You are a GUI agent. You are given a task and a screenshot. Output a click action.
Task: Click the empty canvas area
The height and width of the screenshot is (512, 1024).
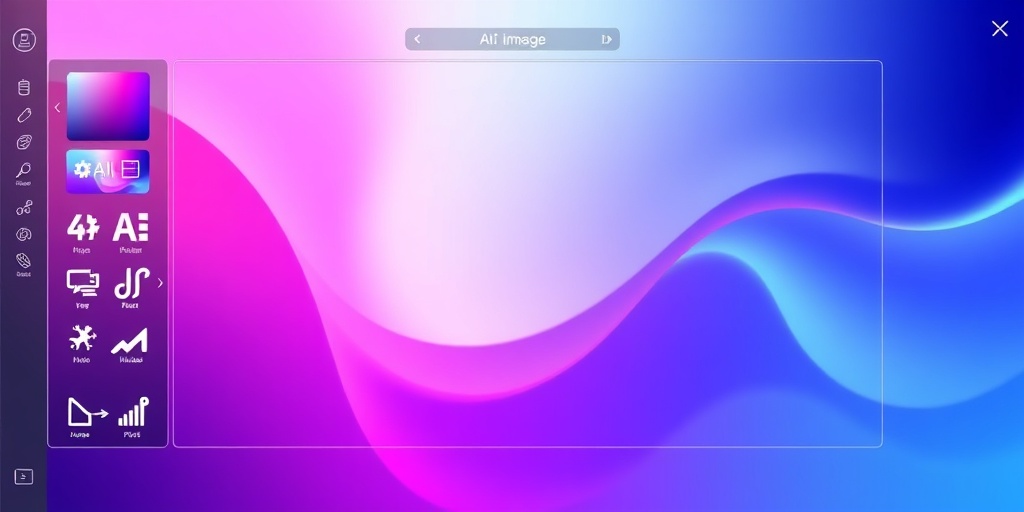click(x=527, y=254)
